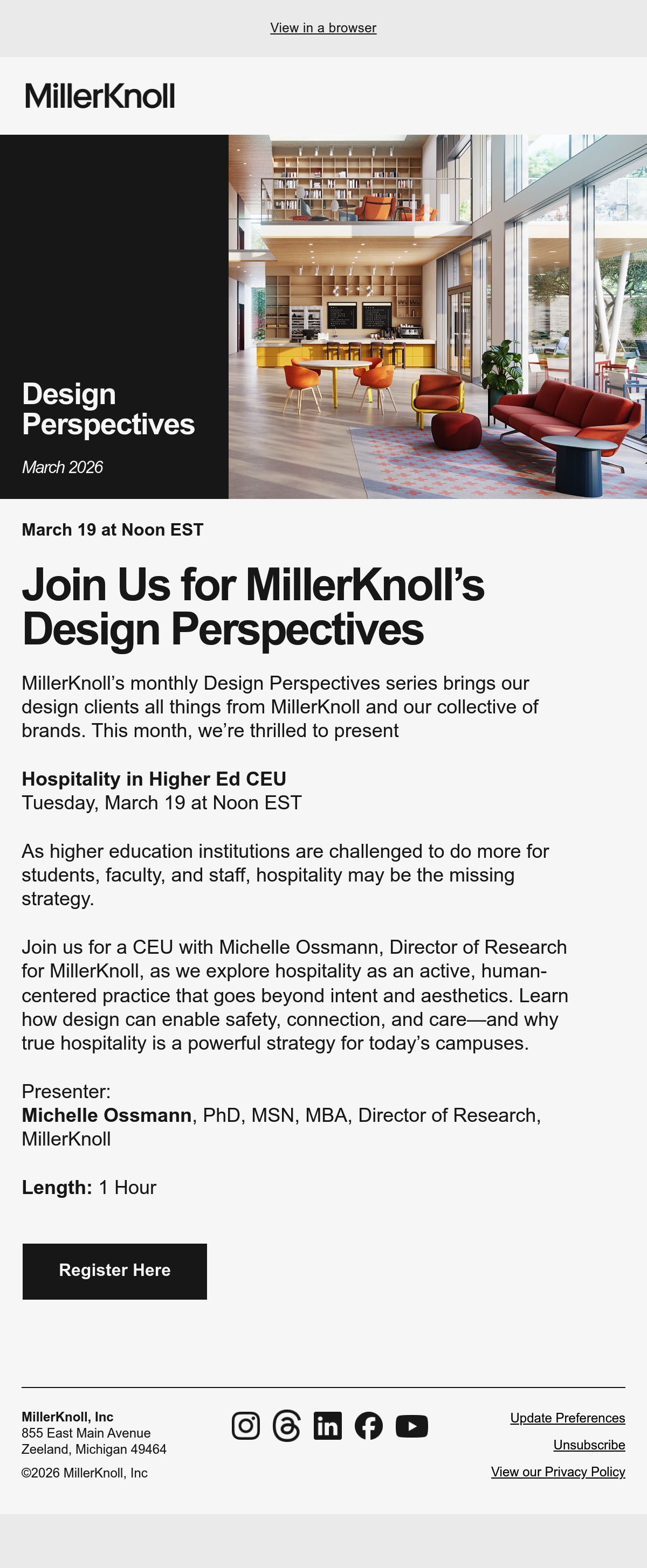This screenshot has width=647, height=1568.
Task: Open the Threads social icon
Action: [x=286, y=1426]
